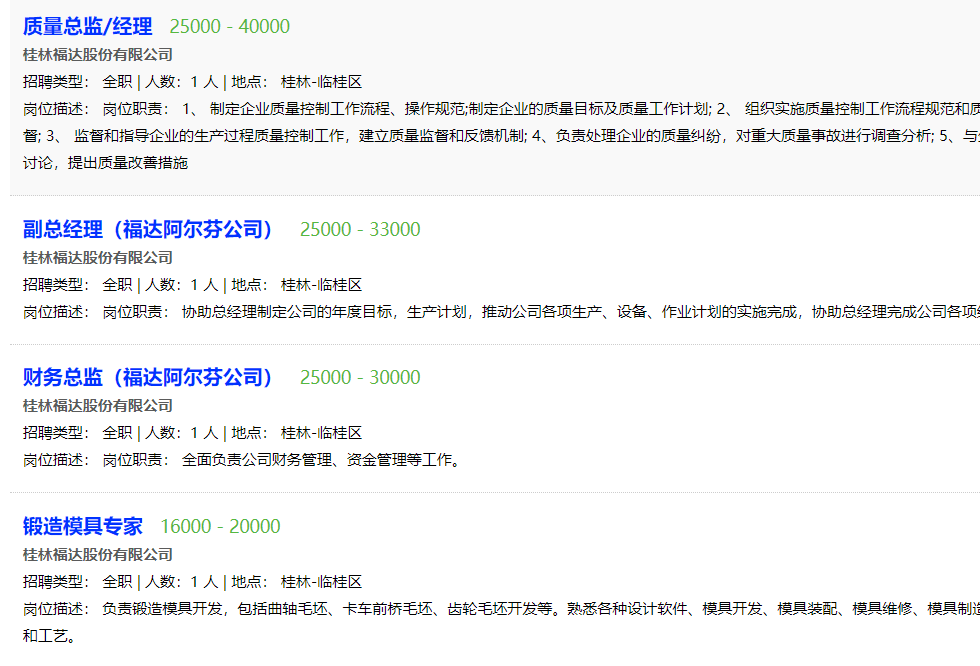Viewport: 980px width, 666px height.
Task: Click 招聘类型 全职 in the 锻造模具专家 listing
Action: (x=78, y=582)
